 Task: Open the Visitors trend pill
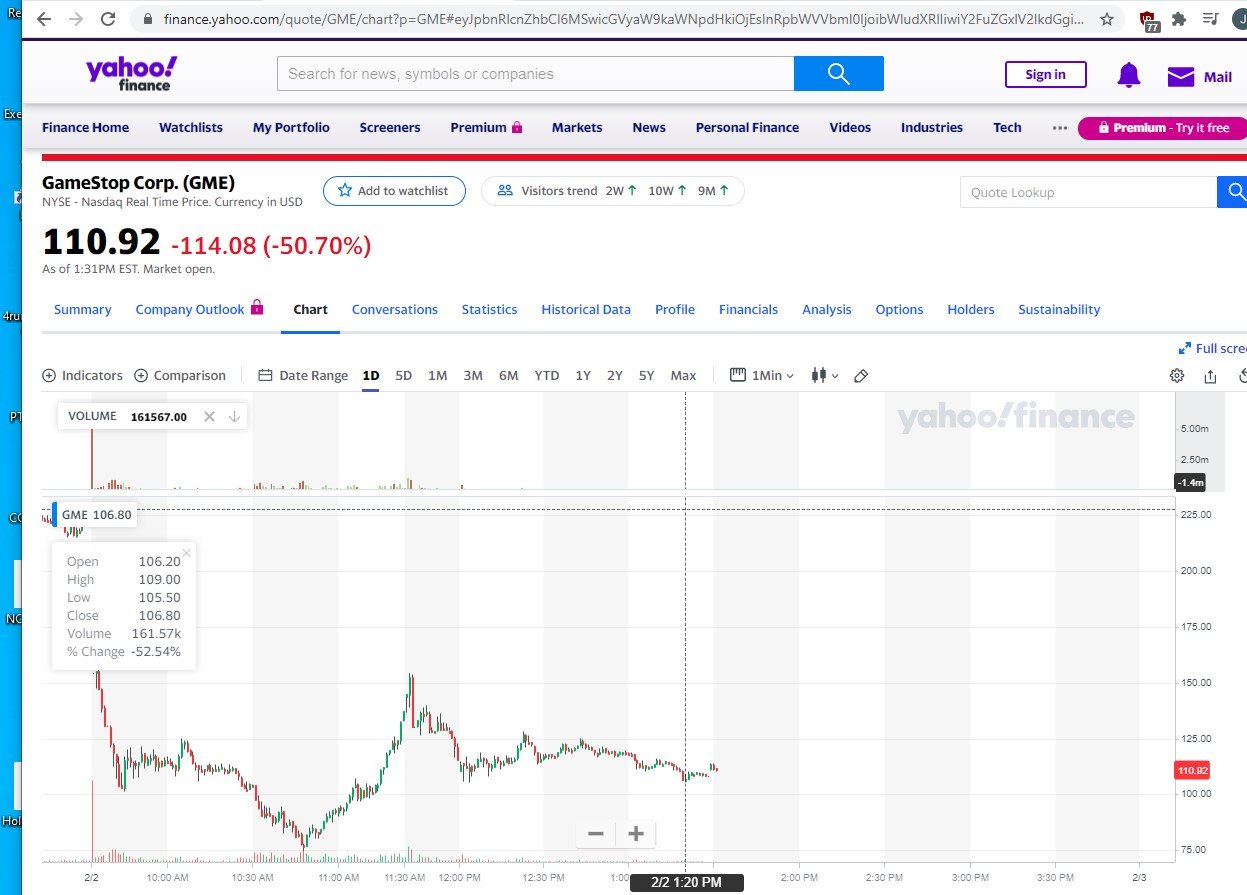pyautogui.click(x=613, y=191)
